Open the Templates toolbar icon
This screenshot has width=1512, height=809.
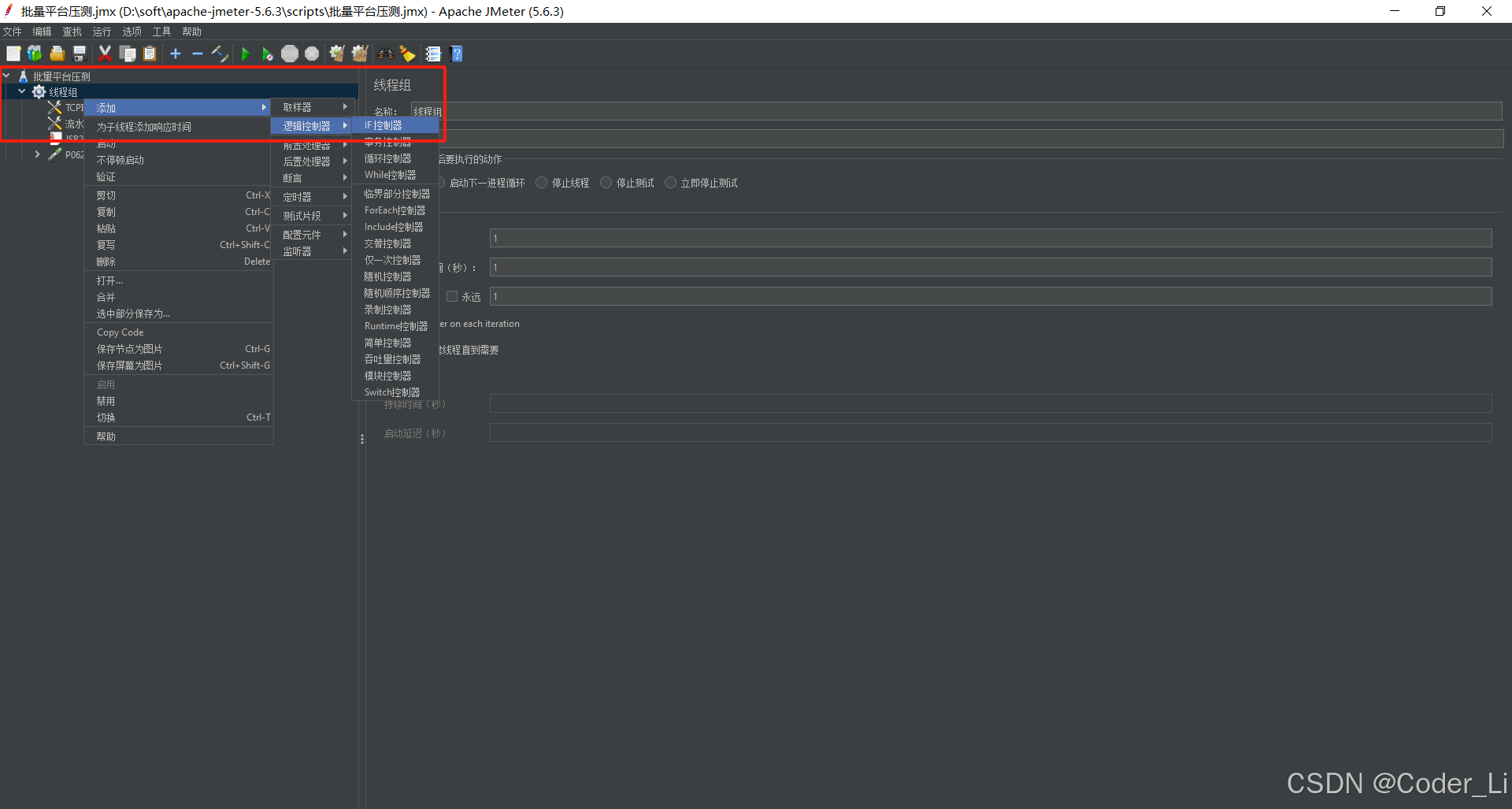click(35, 54)
